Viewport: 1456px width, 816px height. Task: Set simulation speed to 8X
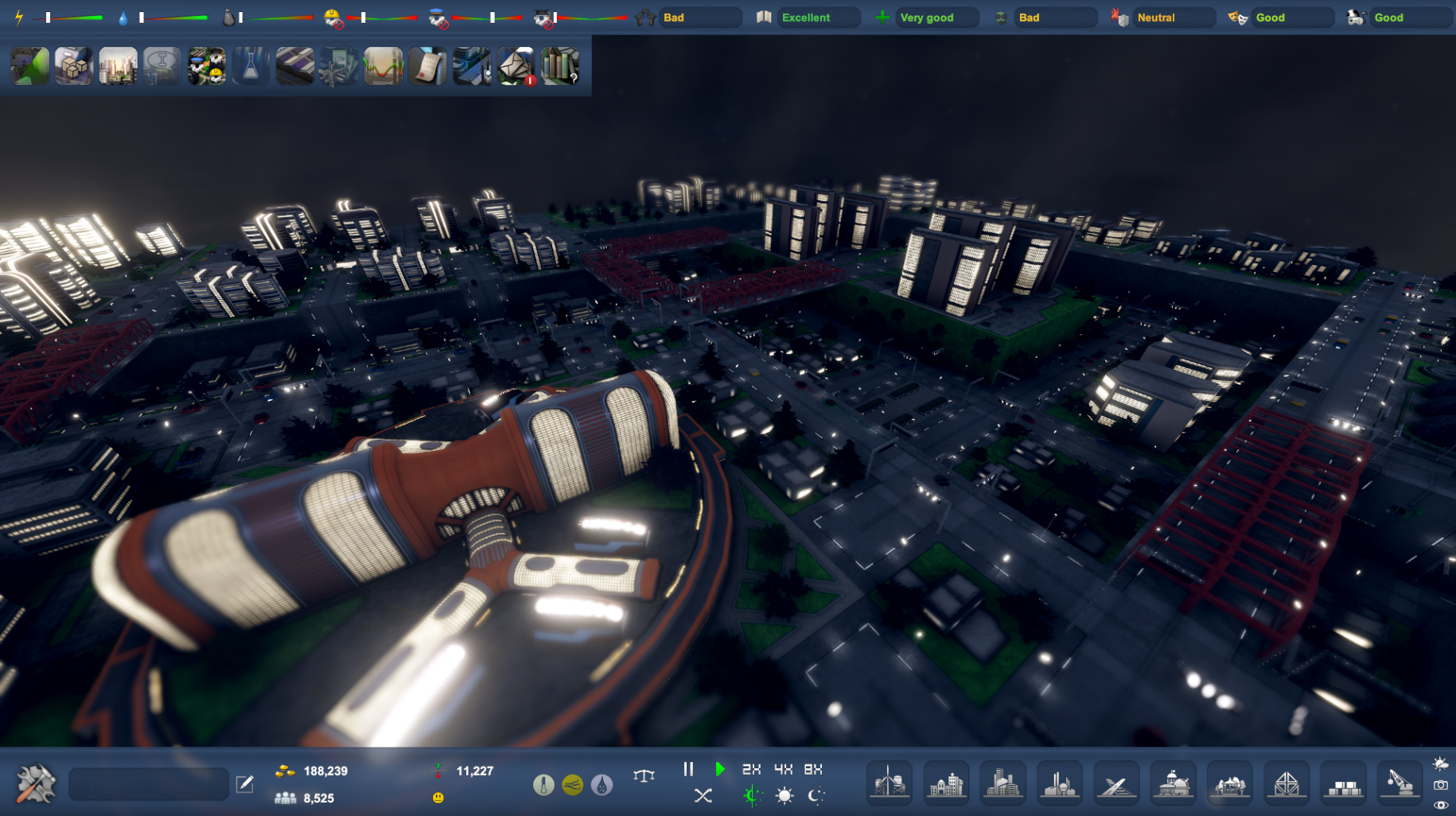(x=813, y=769)
